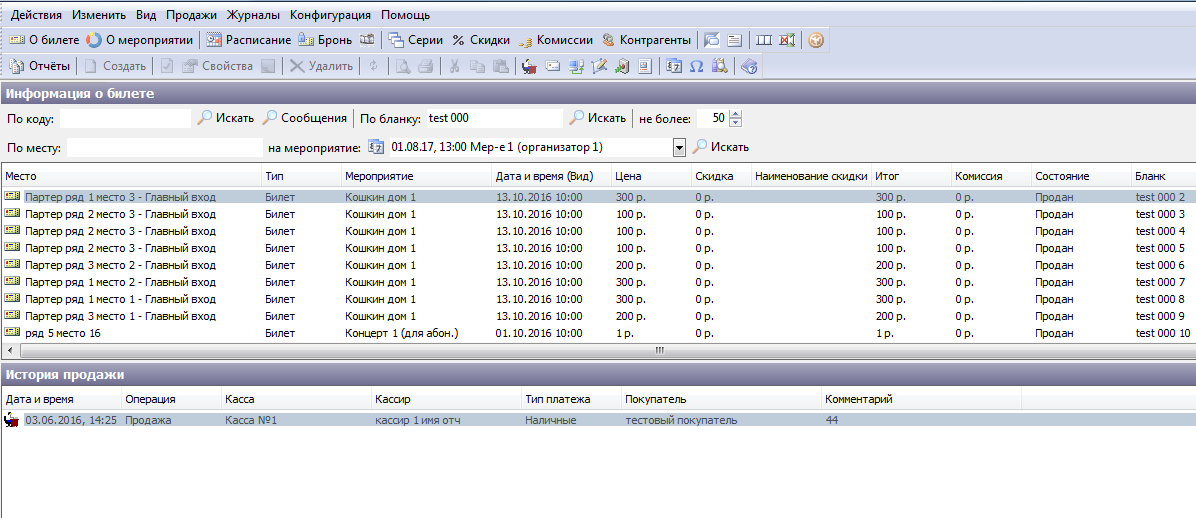
Task: Increase the не более limit value
Action: coord(736,114)
